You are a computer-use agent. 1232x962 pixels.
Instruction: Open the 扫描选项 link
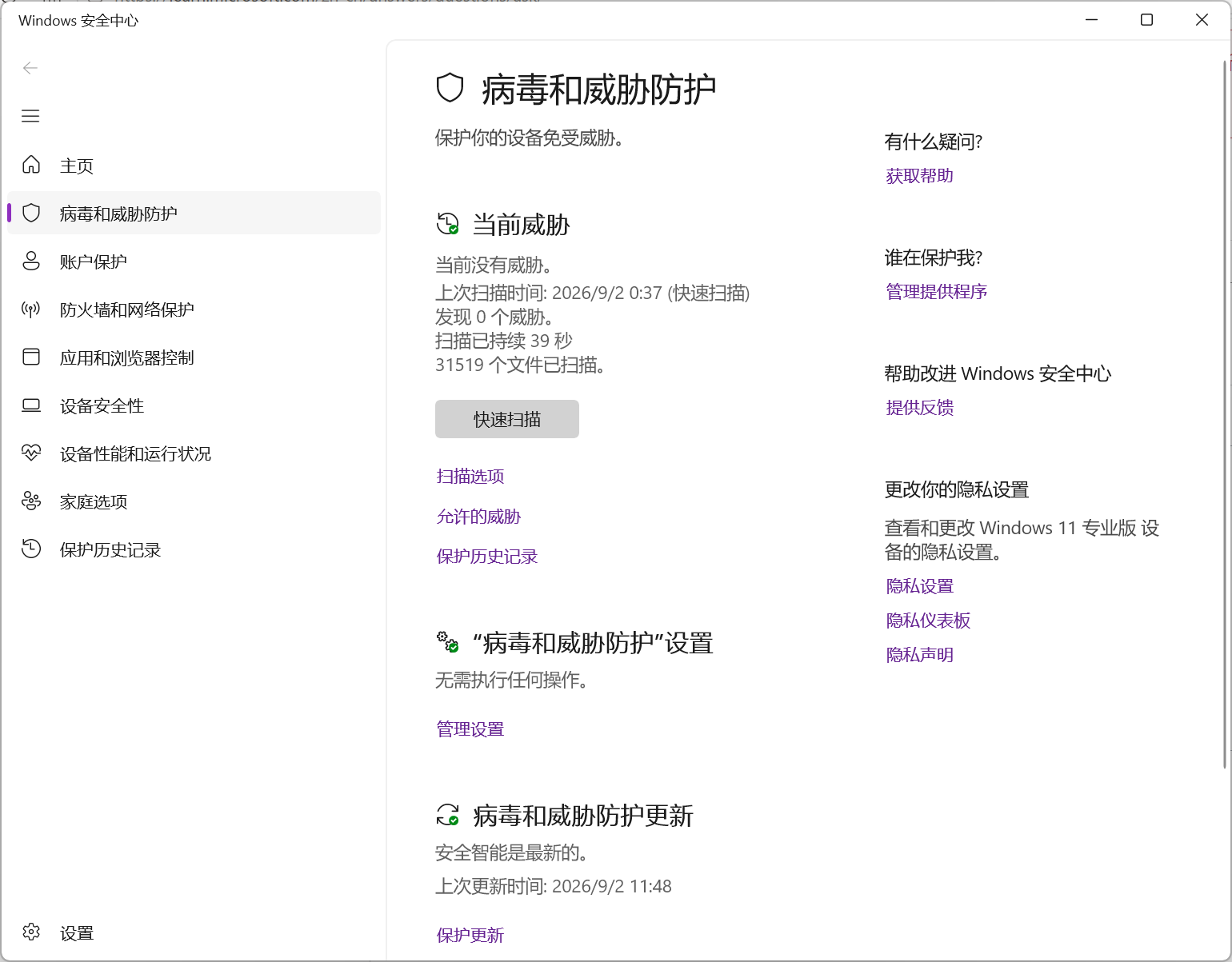click(x=470, y=477)
